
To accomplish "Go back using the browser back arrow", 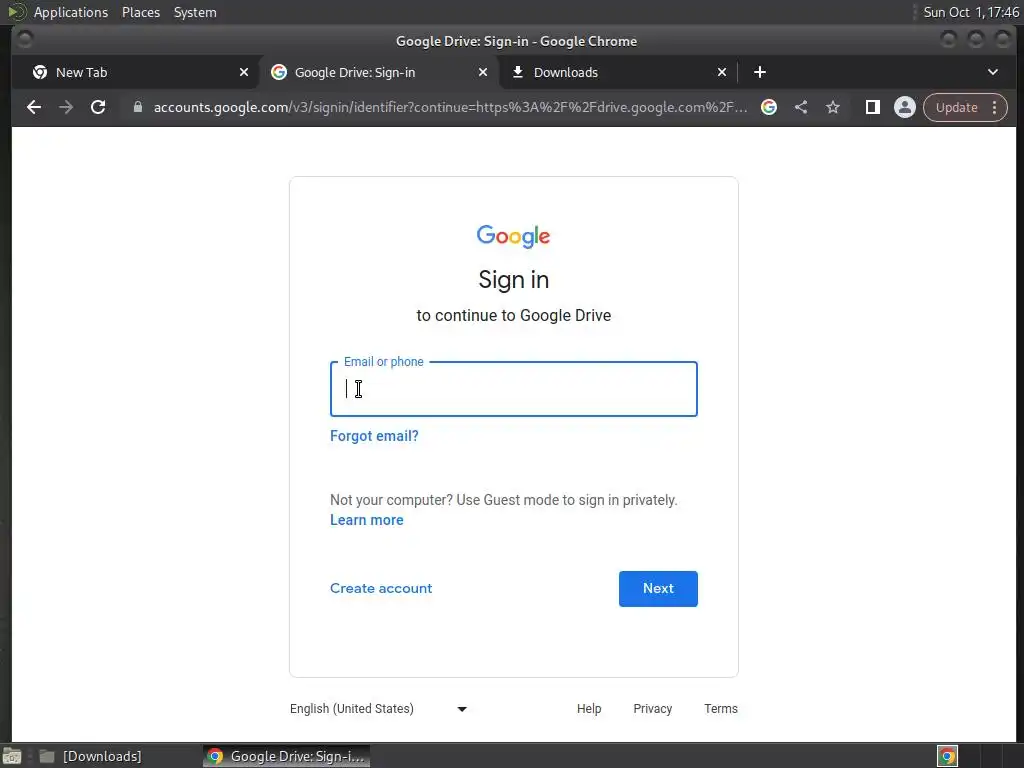I will pyautogui.click(x=34, y=107).
